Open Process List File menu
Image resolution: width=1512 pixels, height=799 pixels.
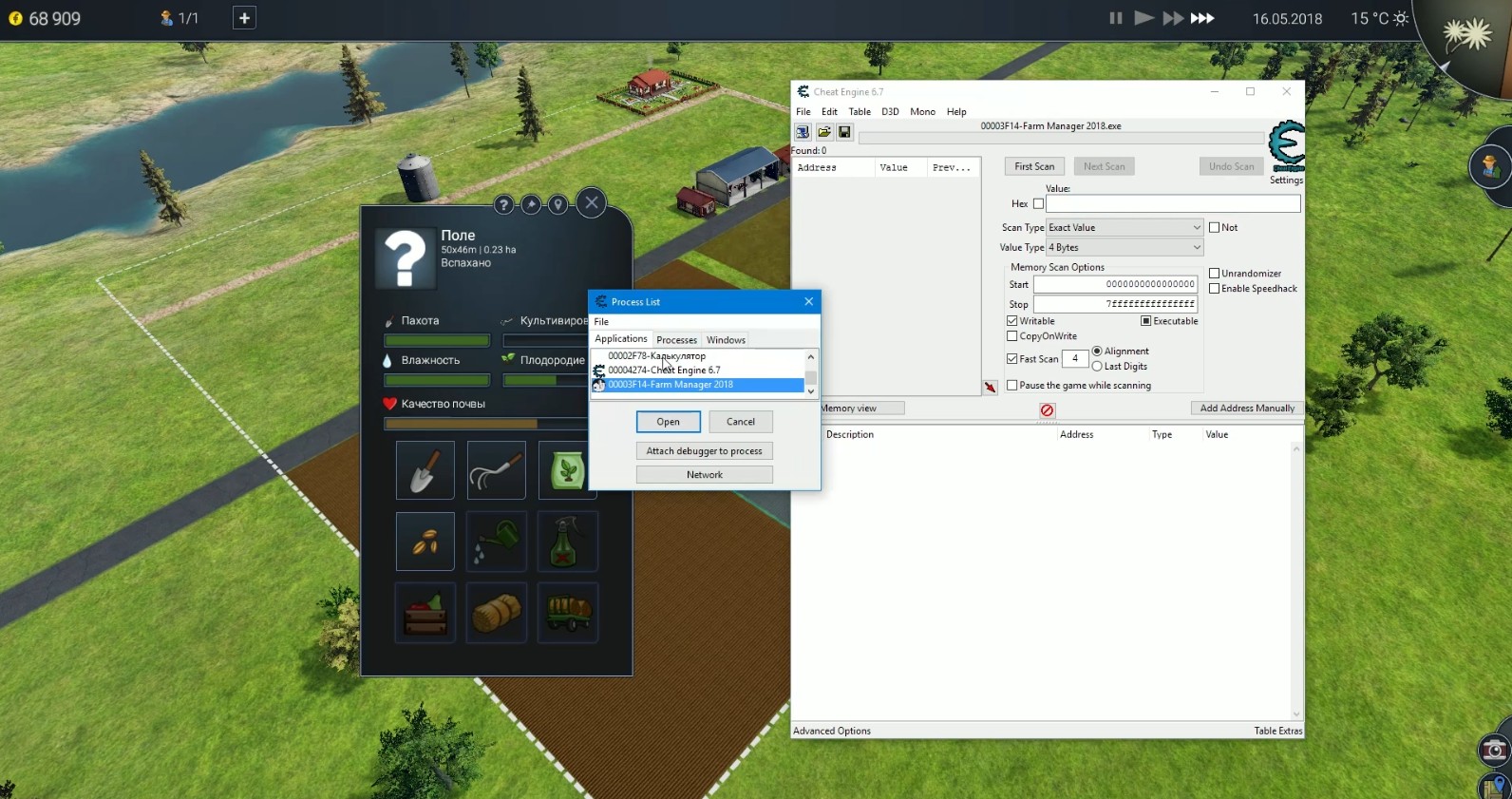click(x=601, y=322)
